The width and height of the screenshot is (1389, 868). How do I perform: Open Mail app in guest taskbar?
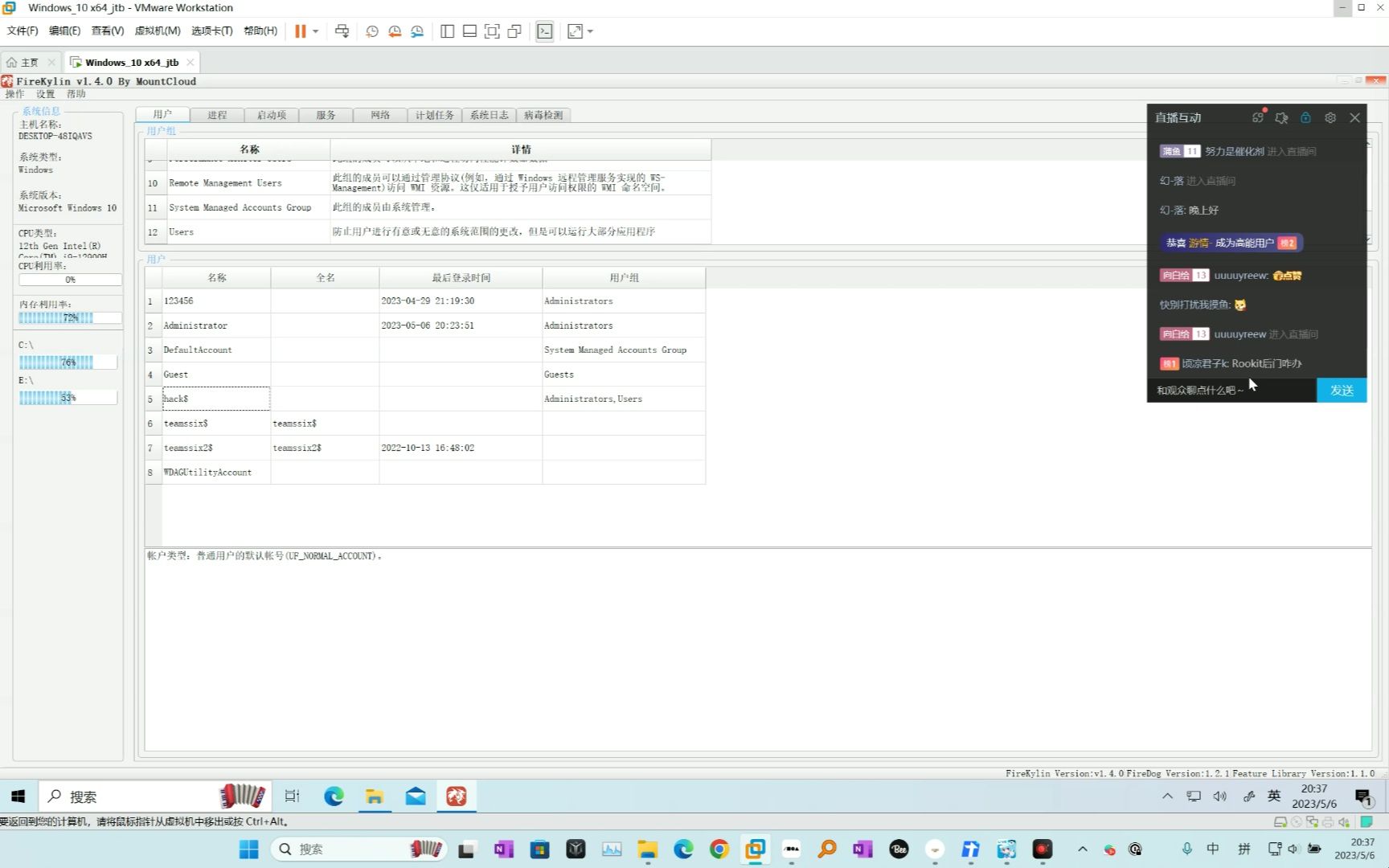[416, 796]
